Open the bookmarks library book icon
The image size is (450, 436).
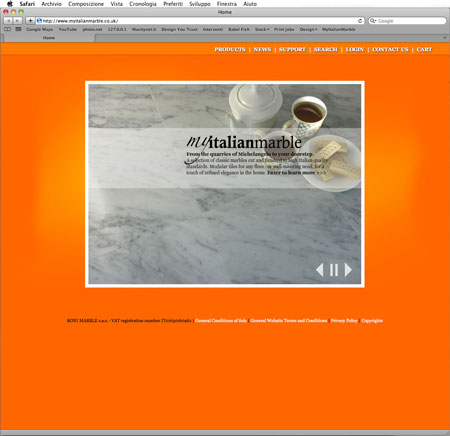pyautogui.click(x=7, y=29)
